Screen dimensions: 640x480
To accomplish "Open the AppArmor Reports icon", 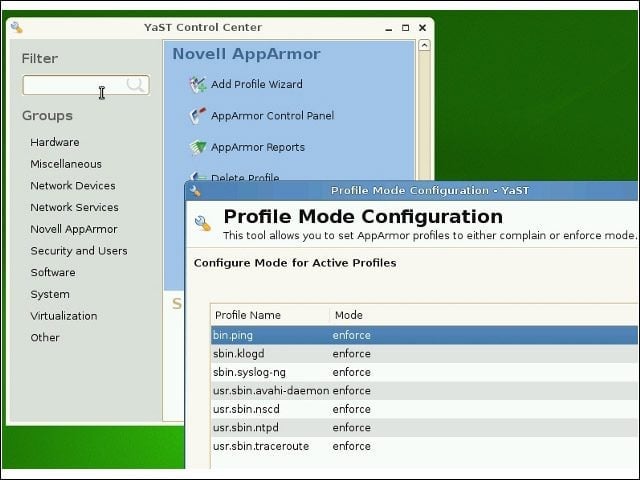I will pyautogui.click(x=198, y=147).
